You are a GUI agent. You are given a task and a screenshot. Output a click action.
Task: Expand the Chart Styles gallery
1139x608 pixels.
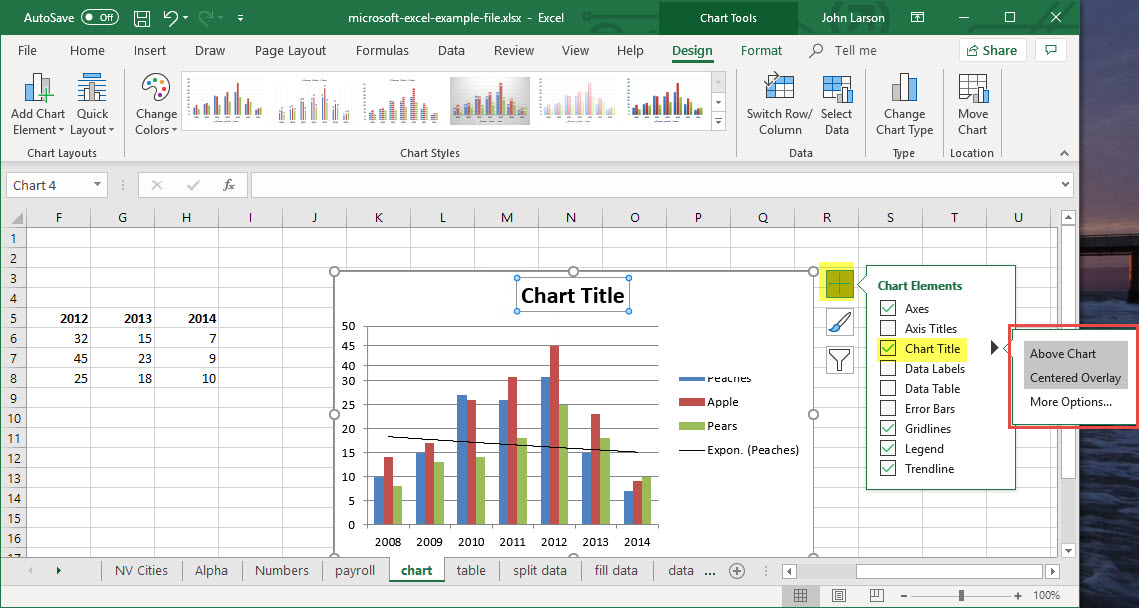(x=717, y=118)
